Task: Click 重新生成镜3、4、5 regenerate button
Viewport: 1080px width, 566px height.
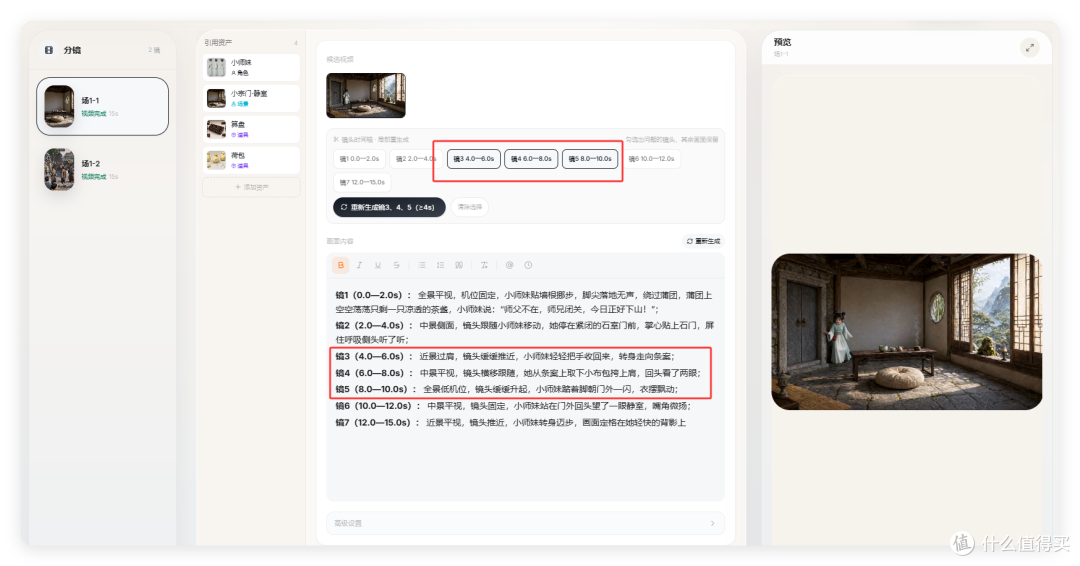Action: click(389, 207)
